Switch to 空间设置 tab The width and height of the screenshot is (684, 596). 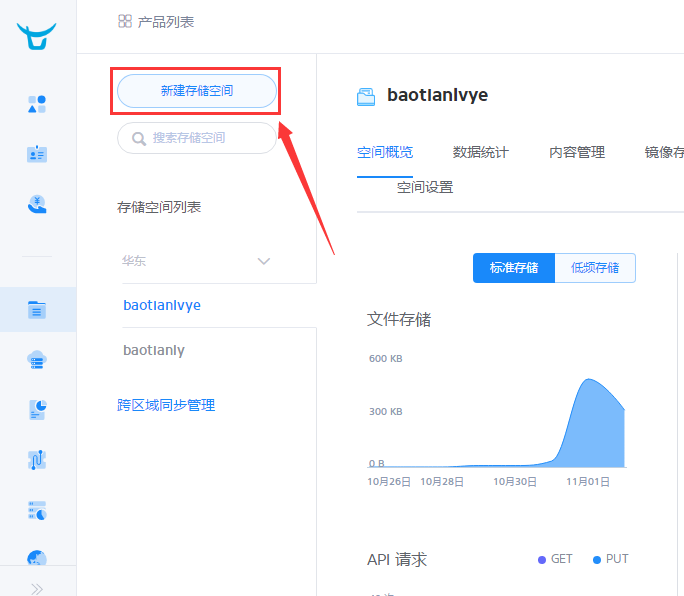(425, 188)
